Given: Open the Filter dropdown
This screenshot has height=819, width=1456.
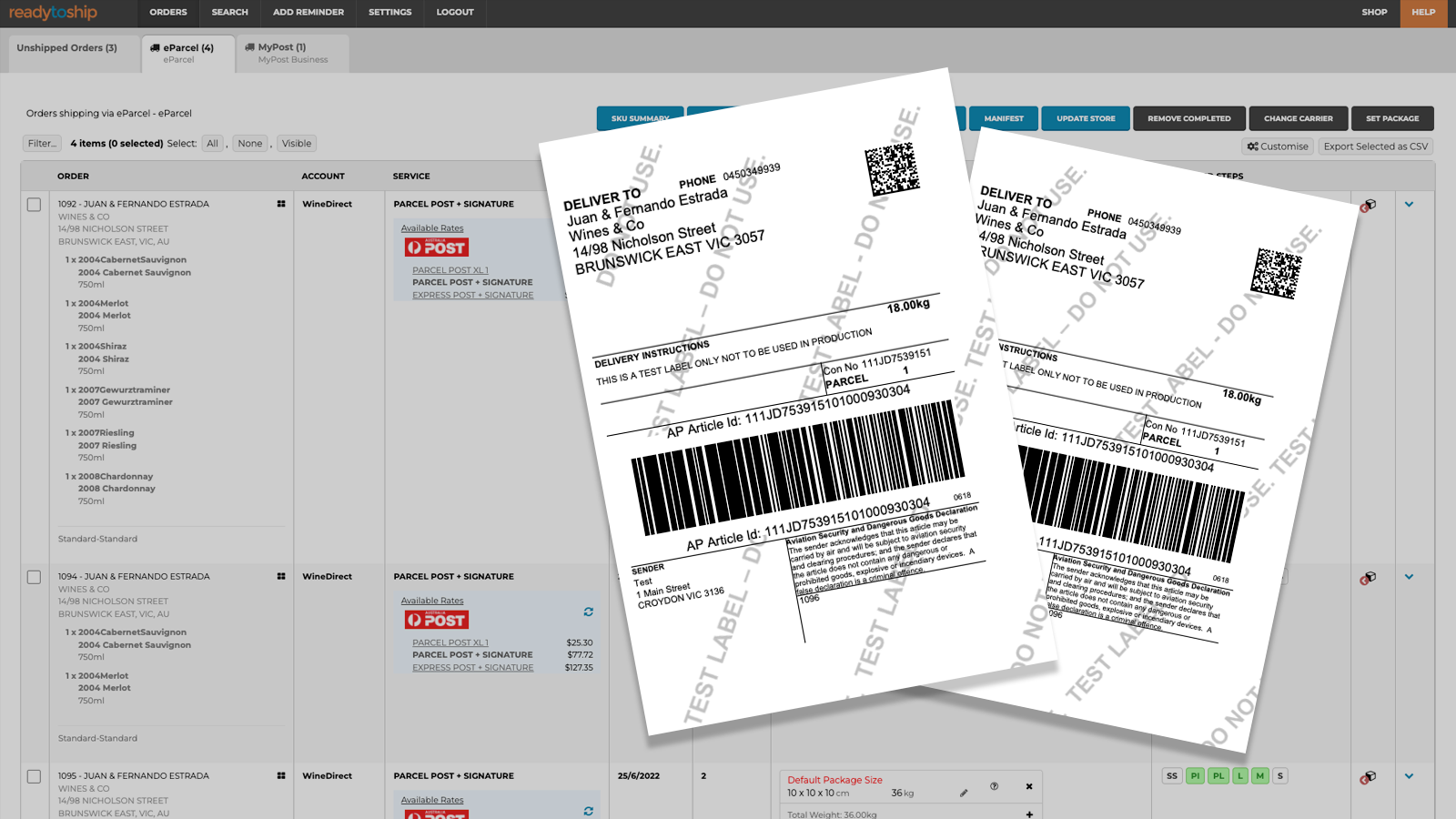Looking at the screenshot, I should pos(42,144).
